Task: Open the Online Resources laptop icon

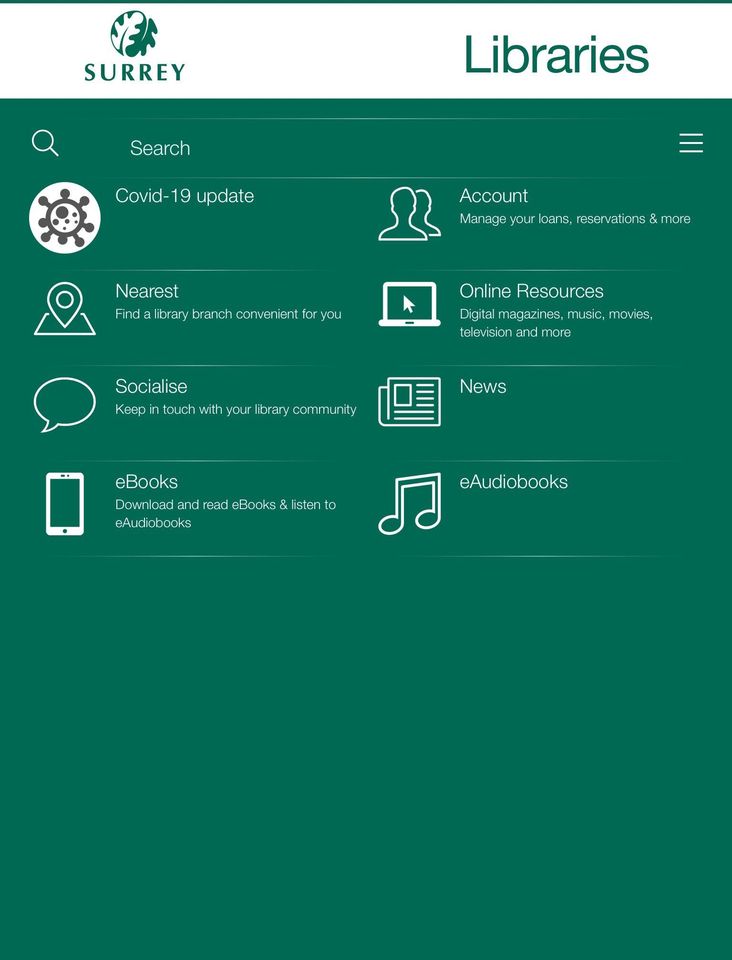Action: [x=409, y=304]
